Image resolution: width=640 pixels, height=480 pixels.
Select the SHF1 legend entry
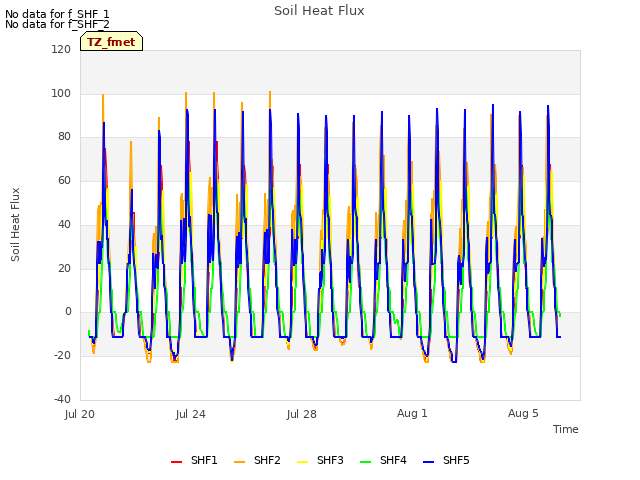194,461
